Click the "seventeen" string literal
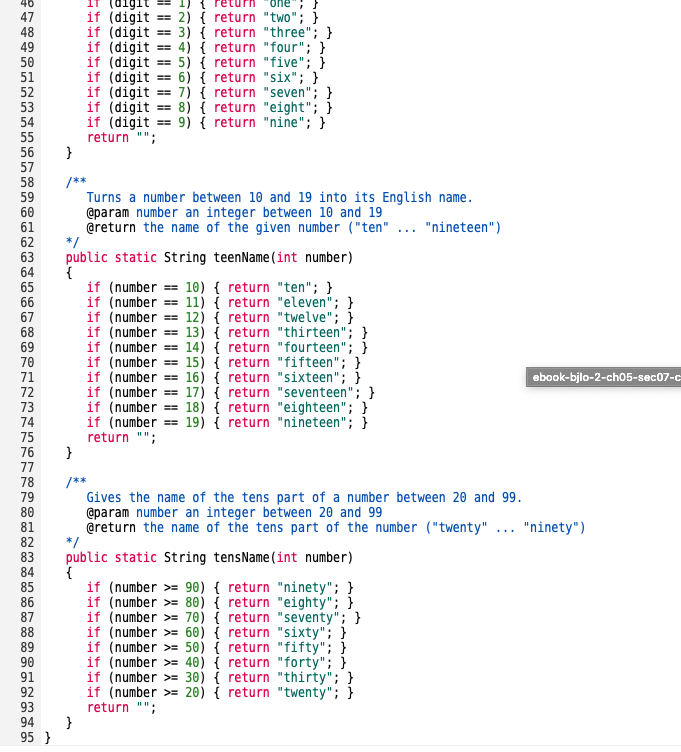Screen dimensions: 681x752 click(315, 392)
